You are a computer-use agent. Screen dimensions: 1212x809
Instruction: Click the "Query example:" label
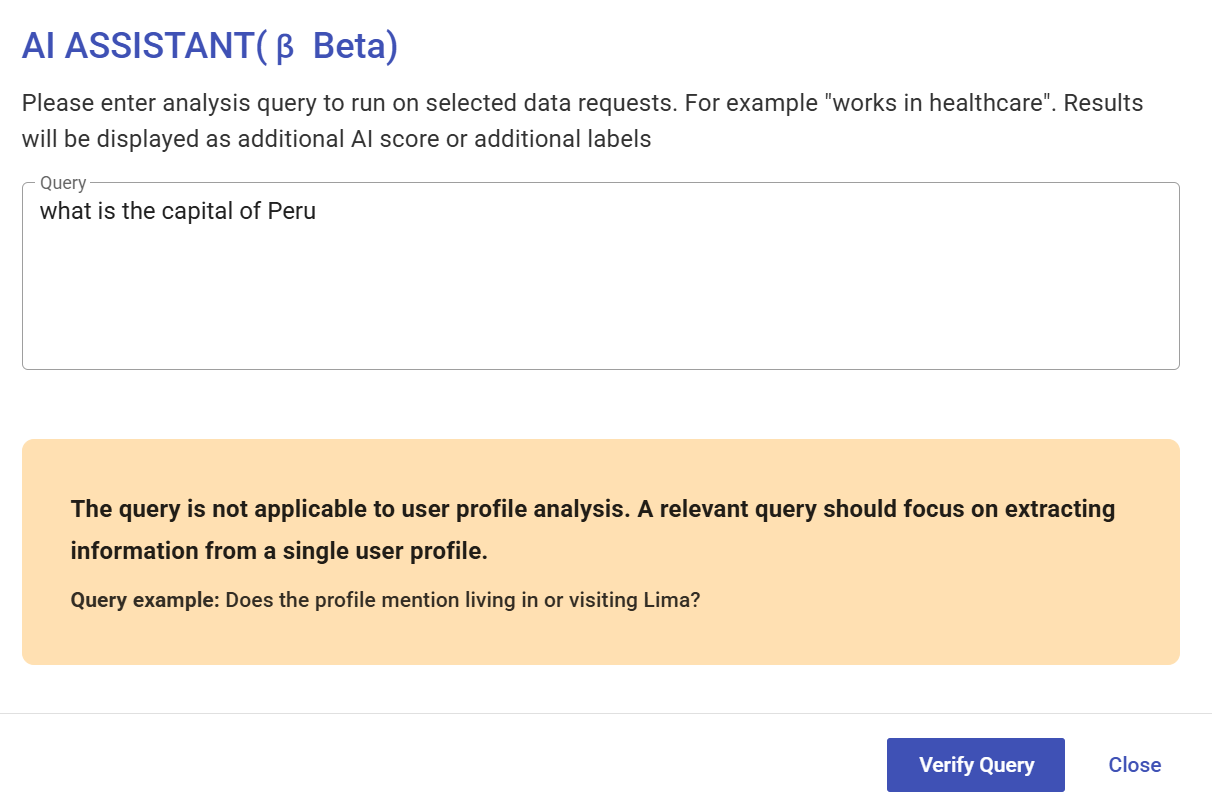145,601
